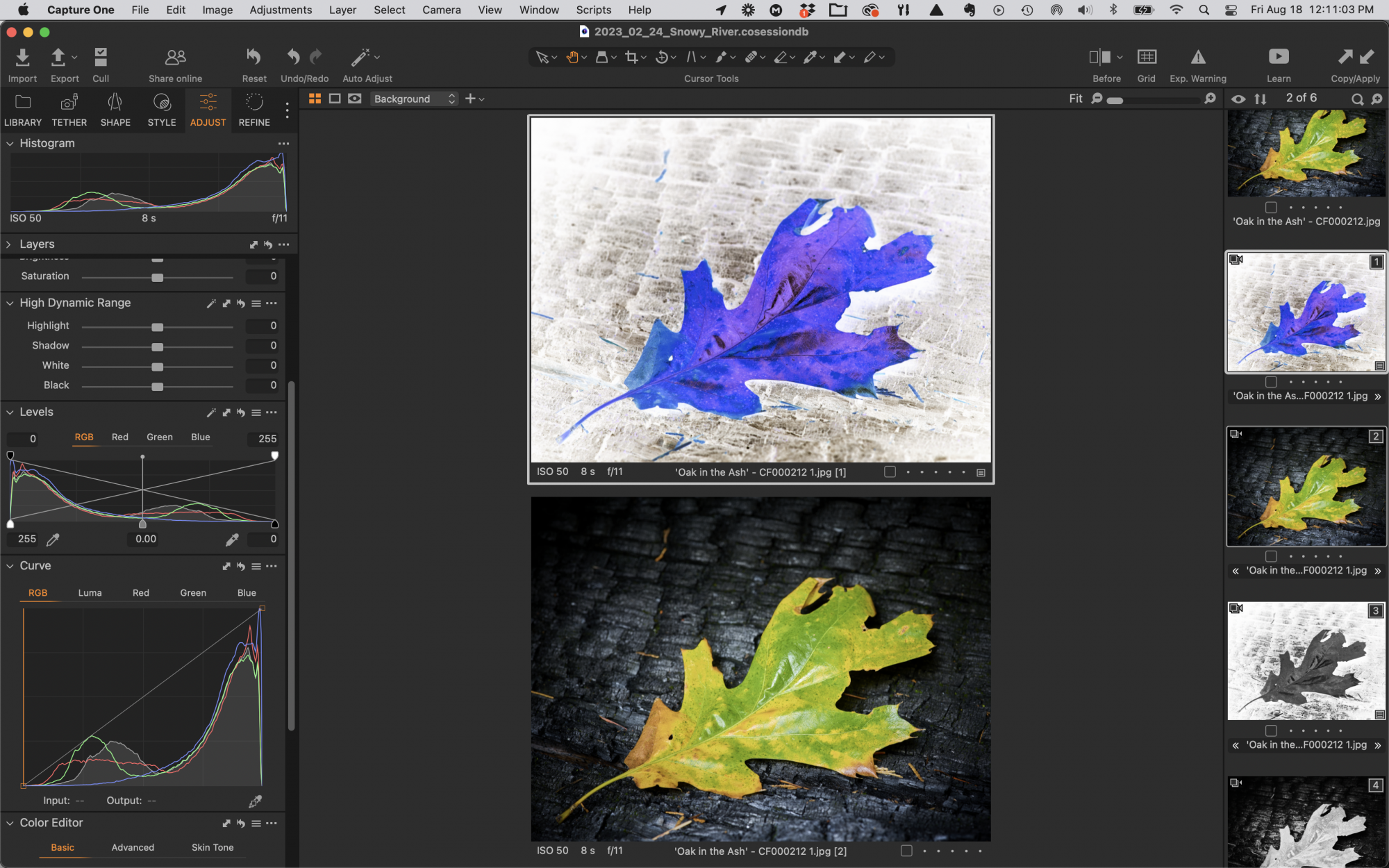Toggle Before view icon

(1100, 57)
